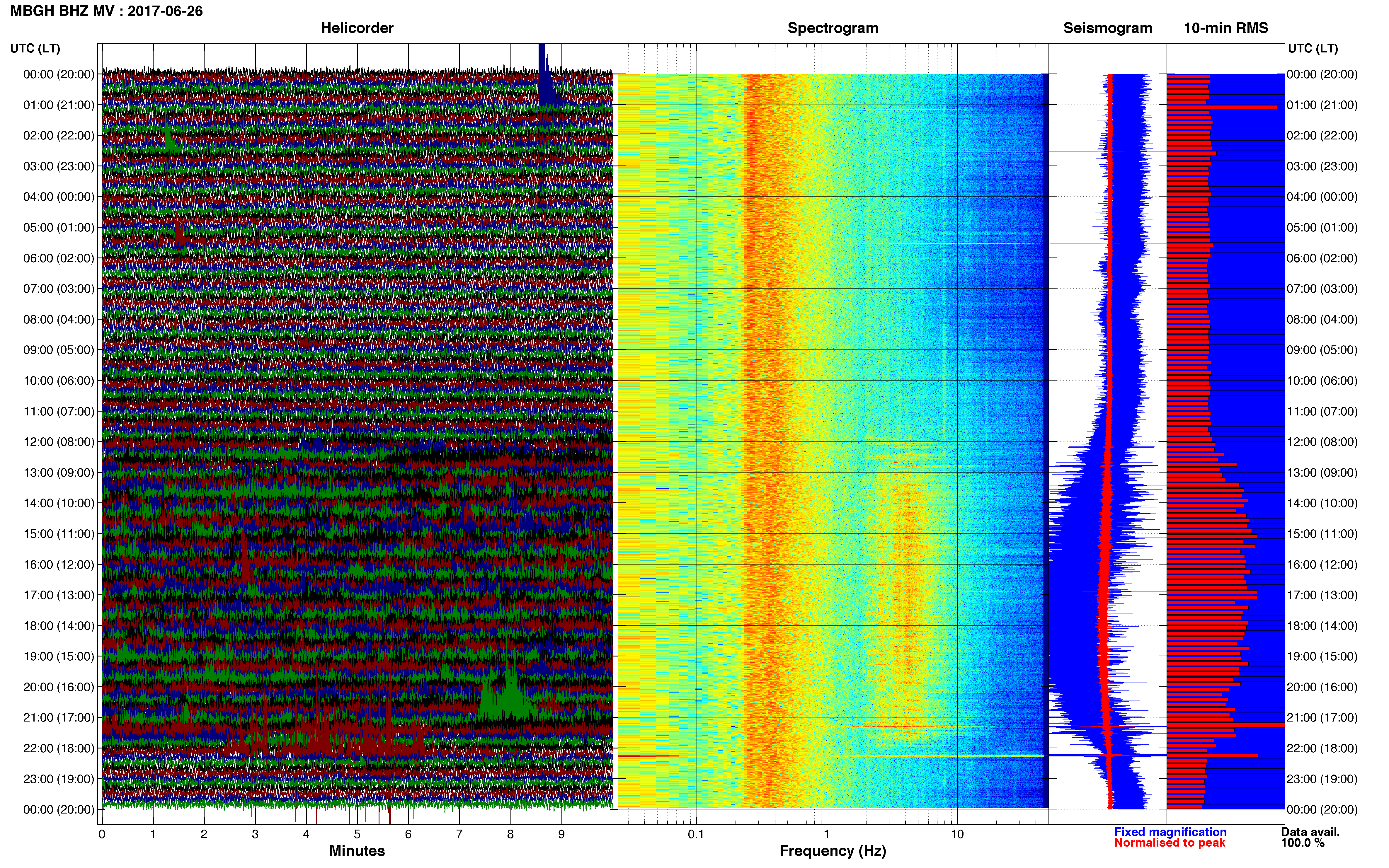Click right-side time label 17:00 (13:00)
The image size is (1389, 868).
(1322, 595)
